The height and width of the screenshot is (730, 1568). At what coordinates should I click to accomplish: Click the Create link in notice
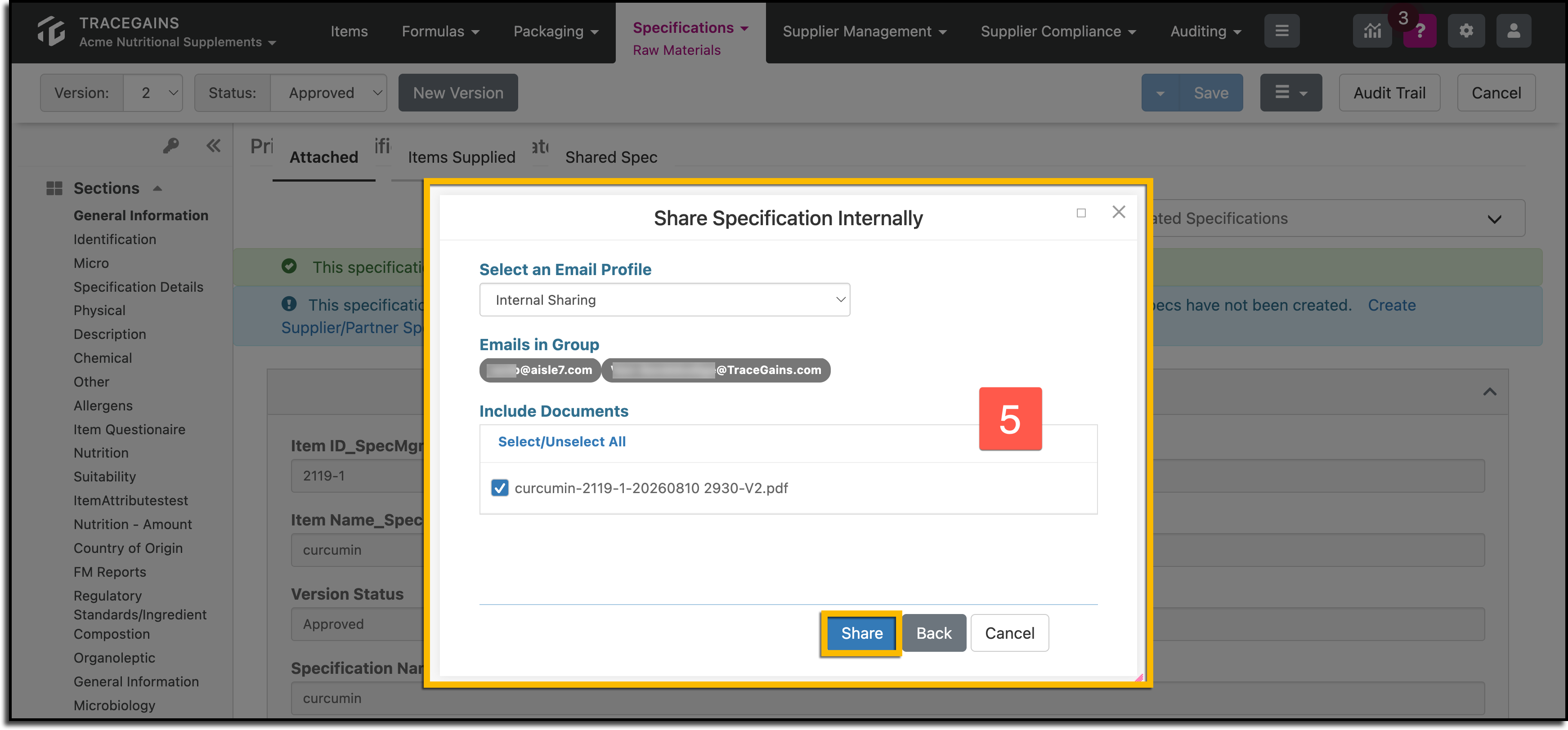1392,305
